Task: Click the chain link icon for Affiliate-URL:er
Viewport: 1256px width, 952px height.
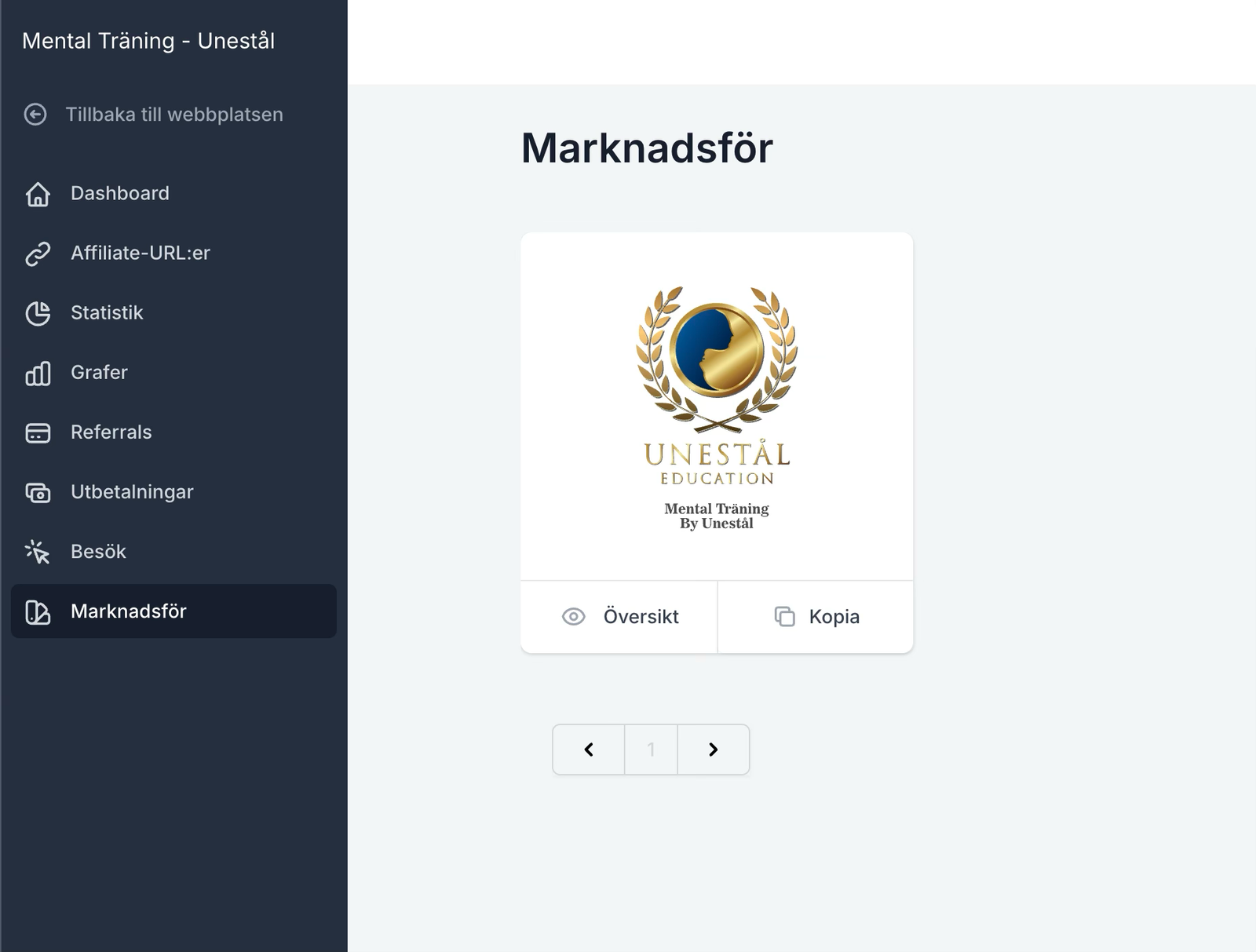Action: tap(38, 254)
